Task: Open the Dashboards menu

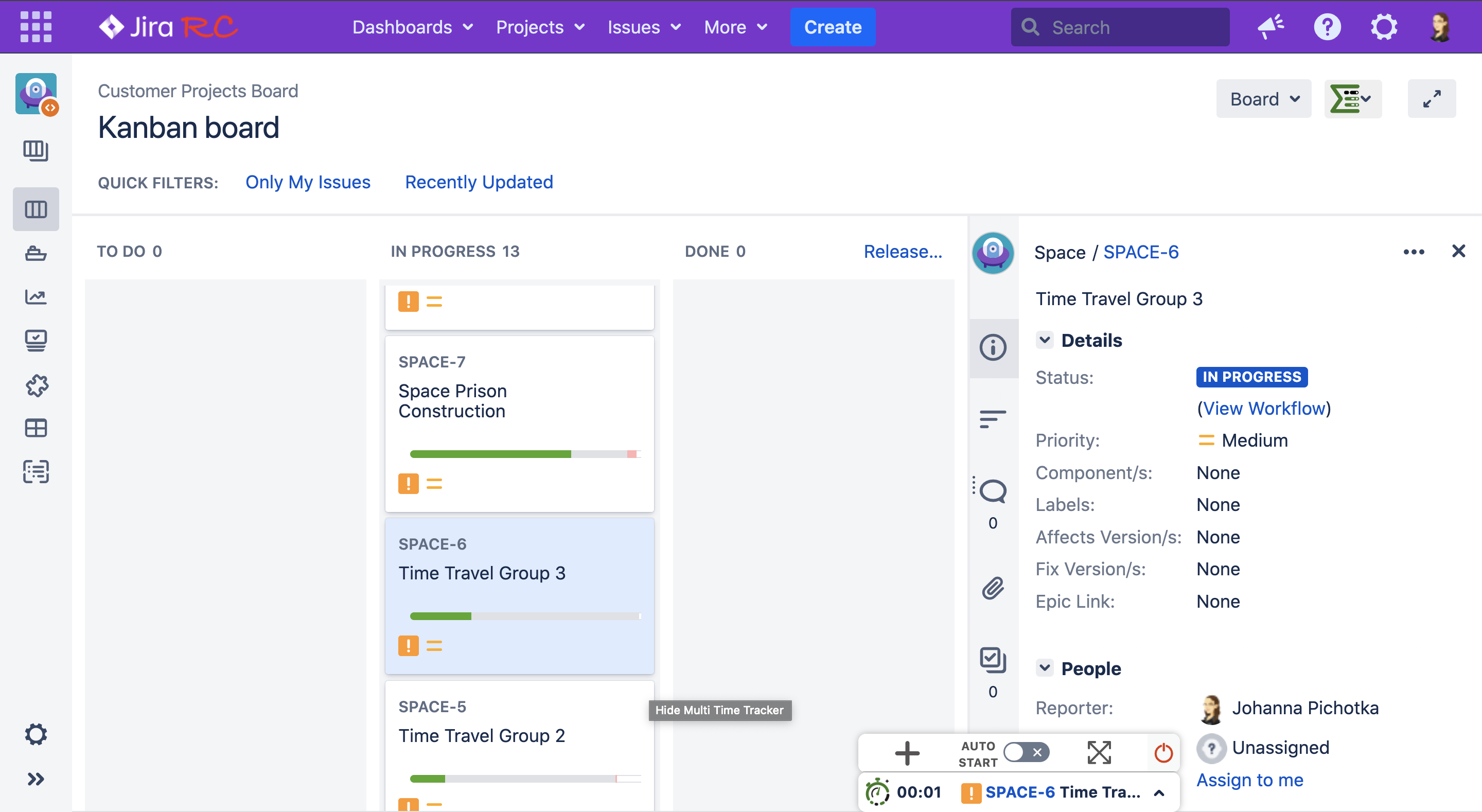Action: [413, 26]
